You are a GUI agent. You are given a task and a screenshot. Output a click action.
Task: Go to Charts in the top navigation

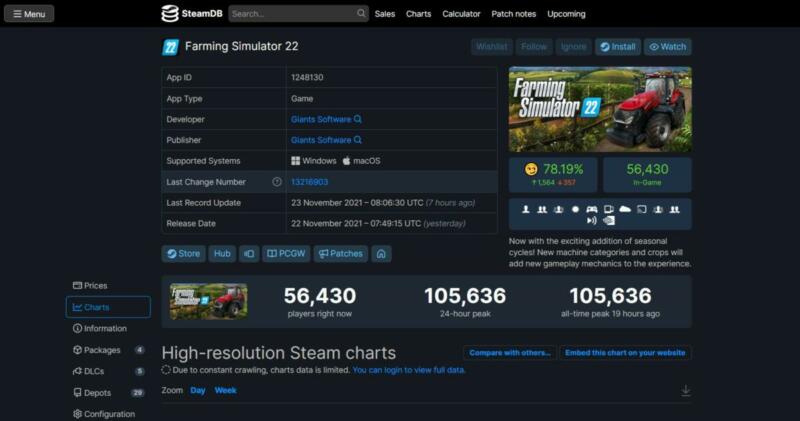418,14
